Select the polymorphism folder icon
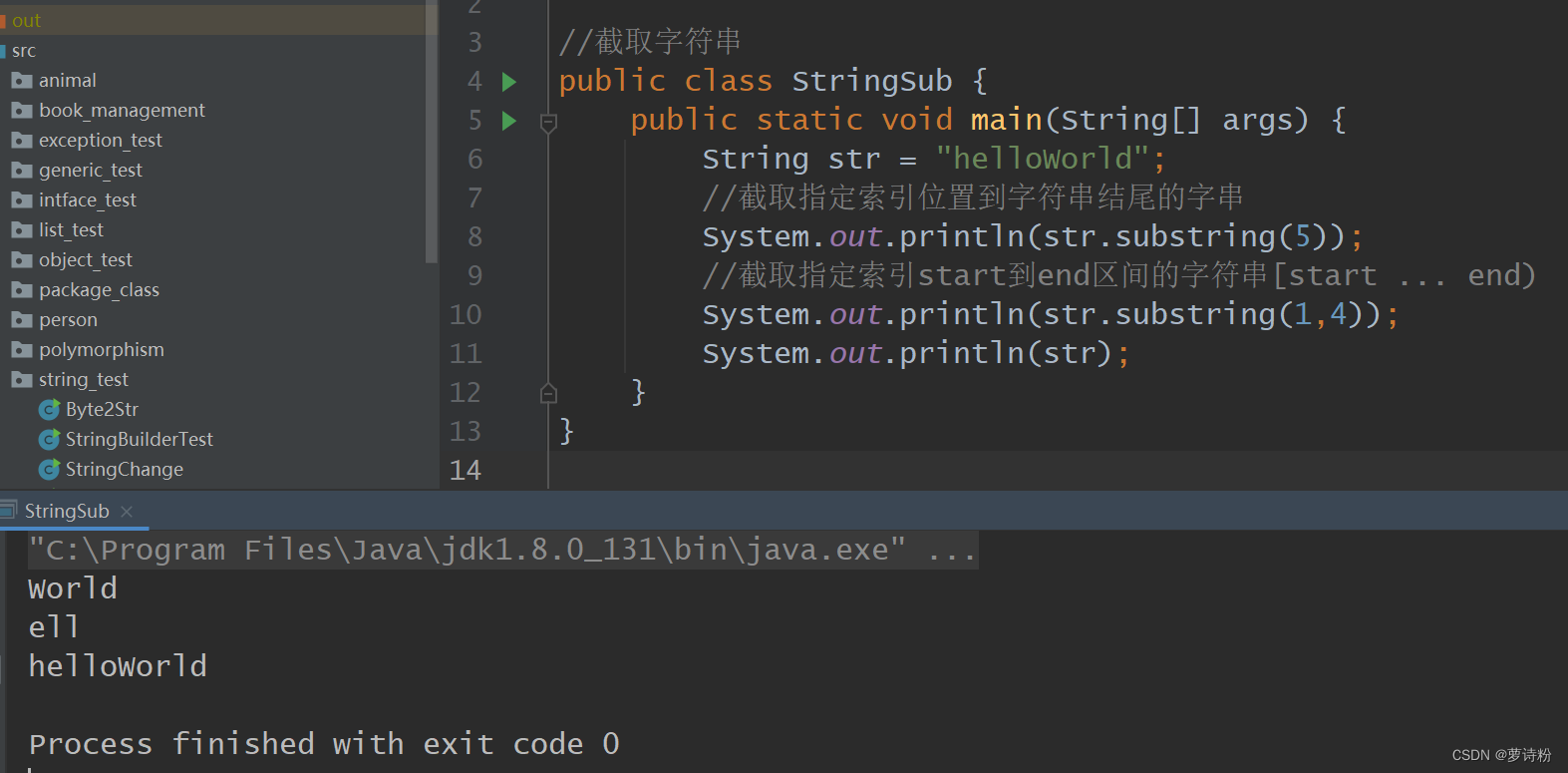The image size is (1568, 773). pyautogui.click(x=22, y=349)
